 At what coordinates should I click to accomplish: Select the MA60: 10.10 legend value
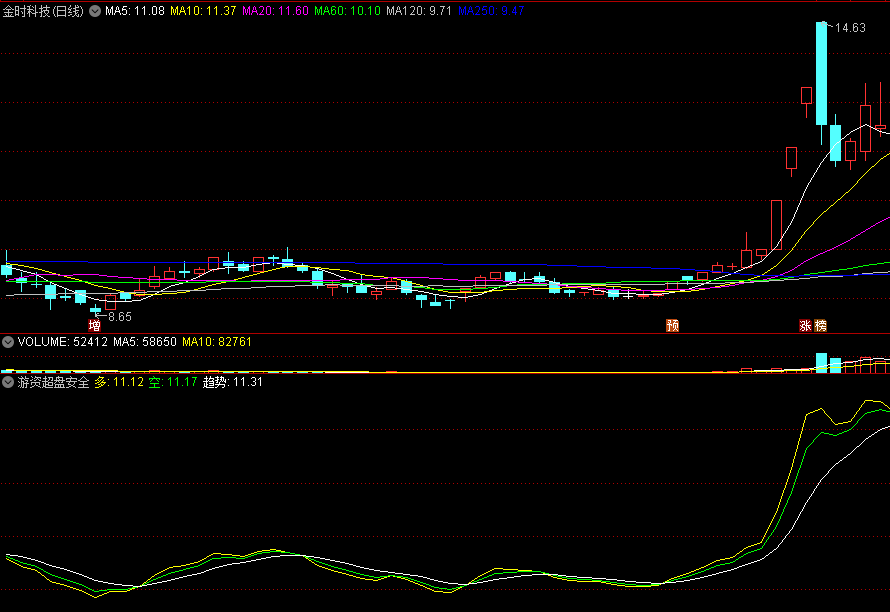click(x=347, y=11)
